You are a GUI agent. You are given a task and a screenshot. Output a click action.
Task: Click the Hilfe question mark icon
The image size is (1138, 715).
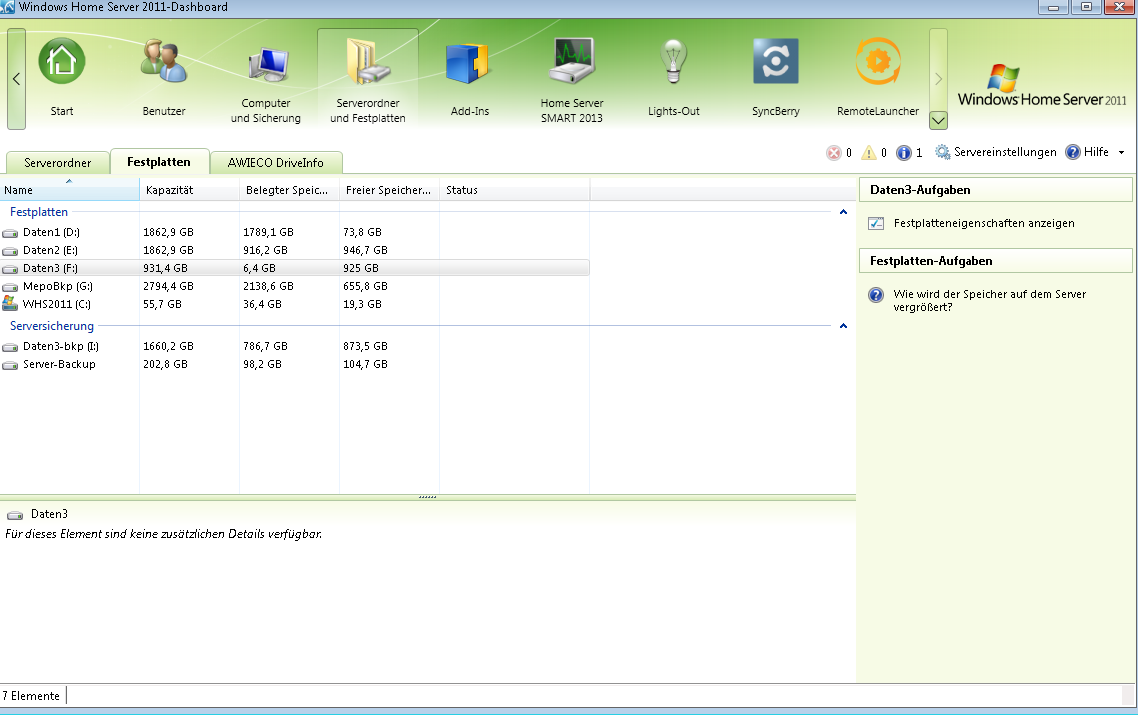1073,152
